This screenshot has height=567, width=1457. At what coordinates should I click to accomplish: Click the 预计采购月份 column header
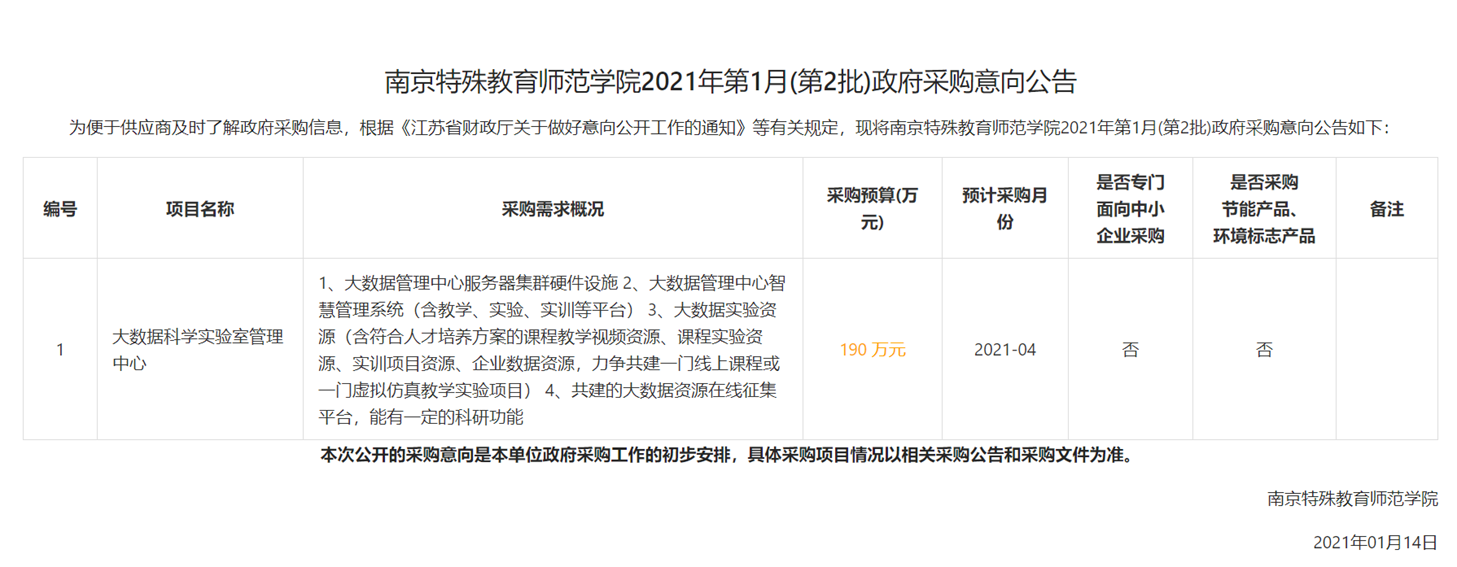click(1005, 209)
